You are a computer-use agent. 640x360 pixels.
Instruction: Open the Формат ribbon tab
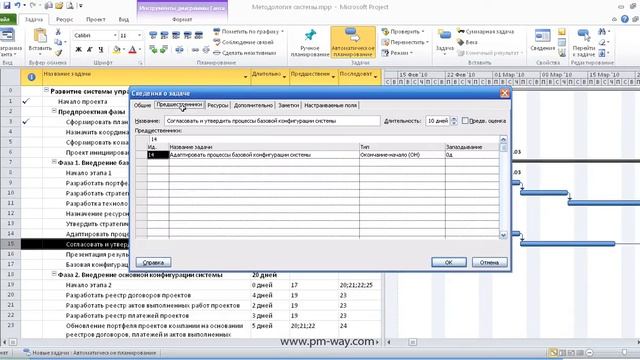182,19
